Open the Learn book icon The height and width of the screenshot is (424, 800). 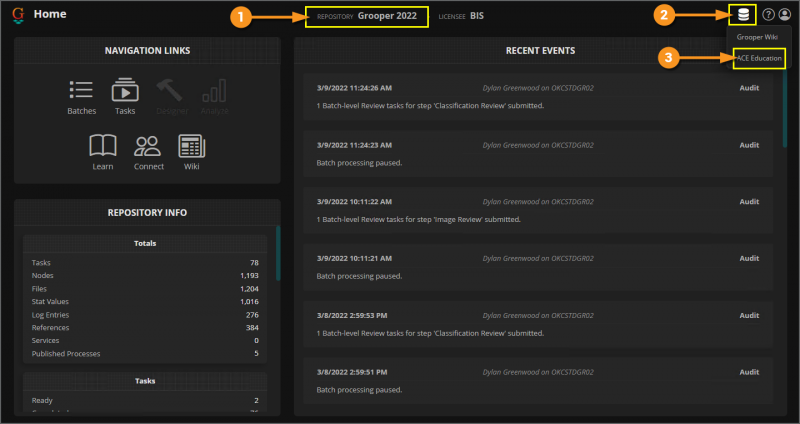[x=103, y=146]
